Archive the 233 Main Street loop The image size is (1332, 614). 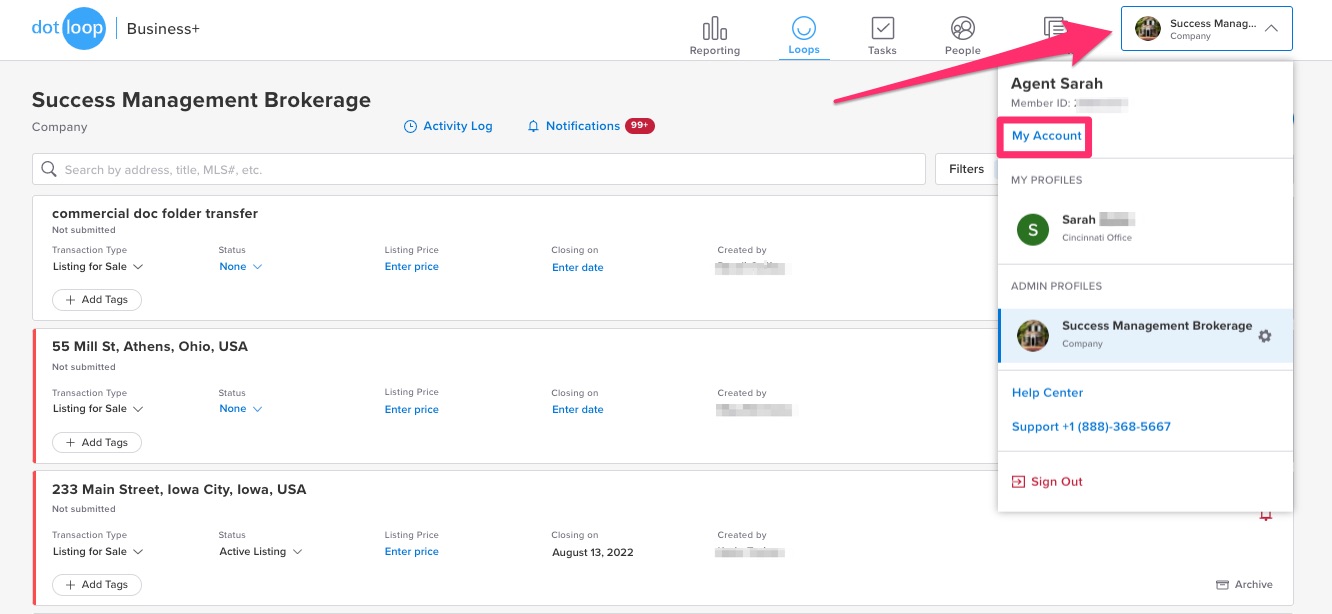1244,585
